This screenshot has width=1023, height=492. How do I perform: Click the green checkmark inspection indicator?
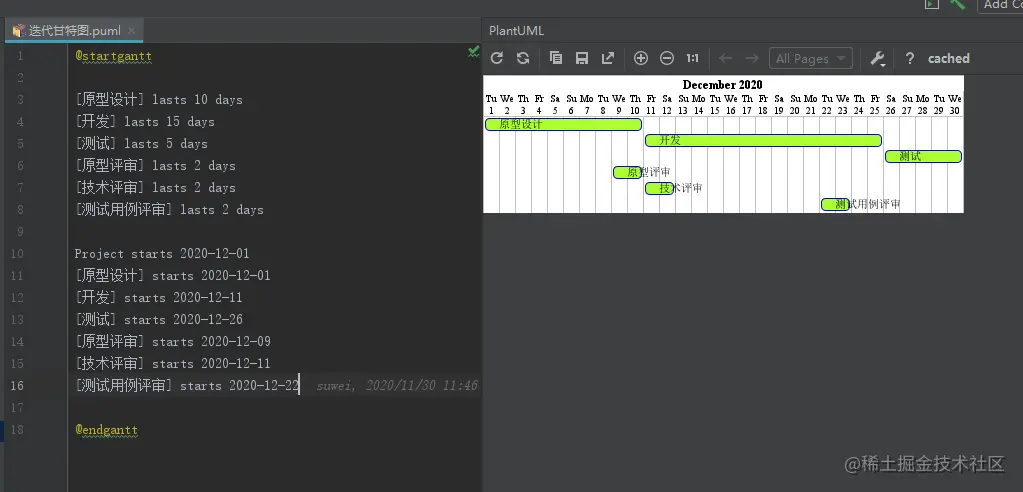click(474, 52)
